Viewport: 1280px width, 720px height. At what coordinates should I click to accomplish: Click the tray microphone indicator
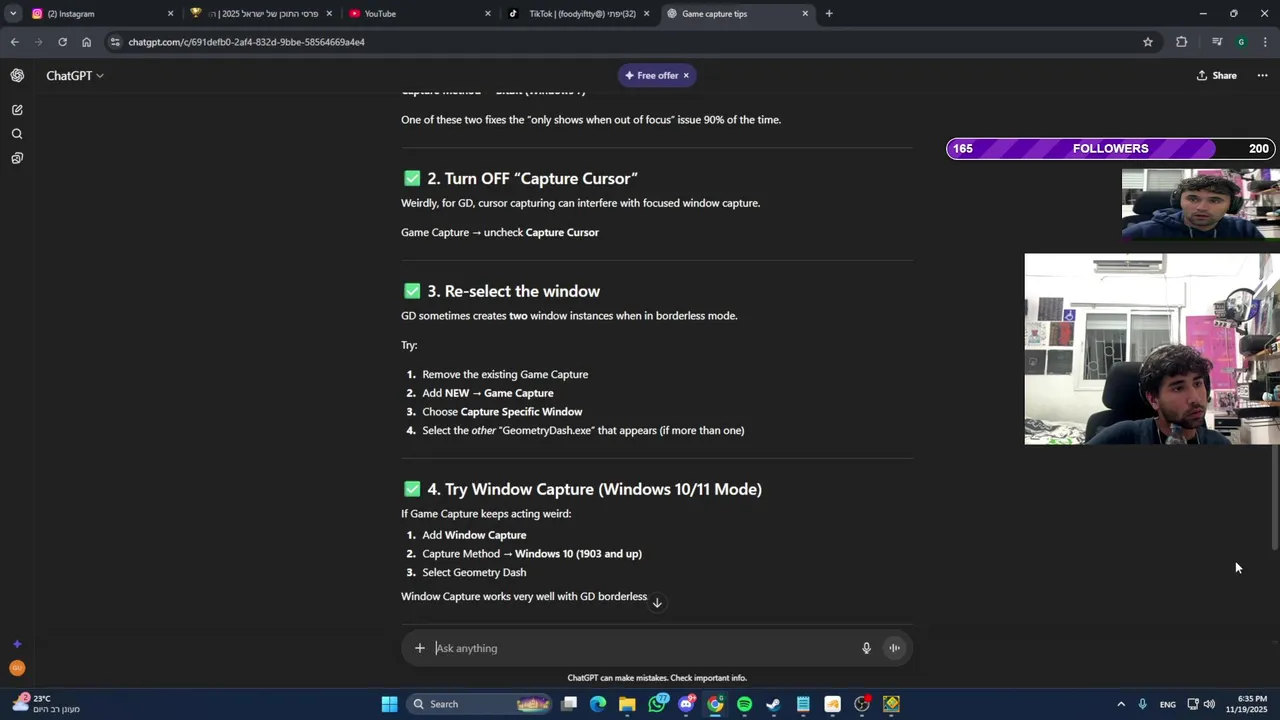pyautogui.click(x=1142, y=704)
